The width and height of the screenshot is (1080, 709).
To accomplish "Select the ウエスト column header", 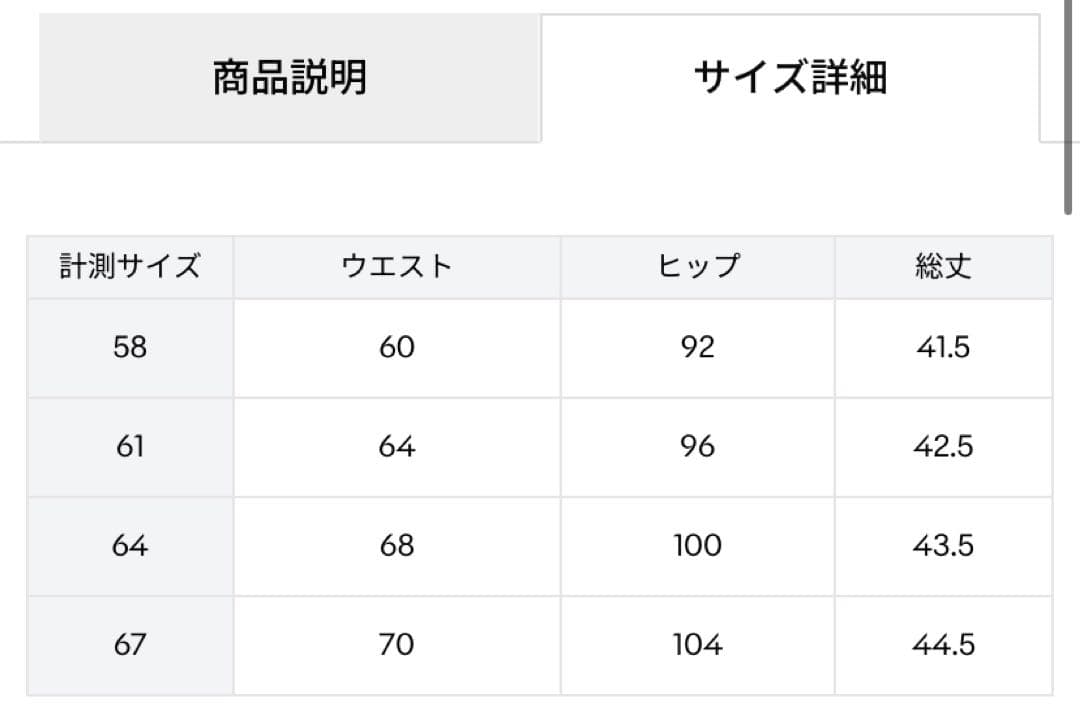I will click(398, 266).
